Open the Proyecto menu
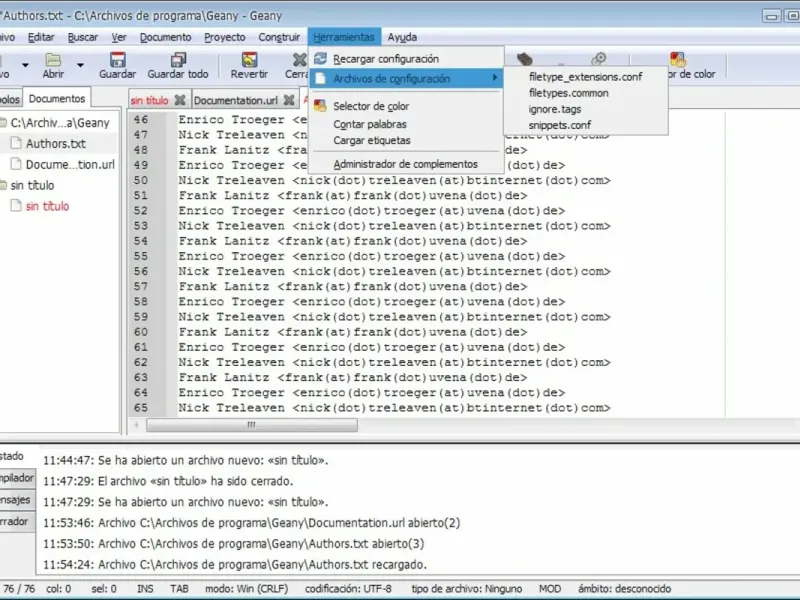This screenshot has width=800, height=600. (x=224, y=37)
